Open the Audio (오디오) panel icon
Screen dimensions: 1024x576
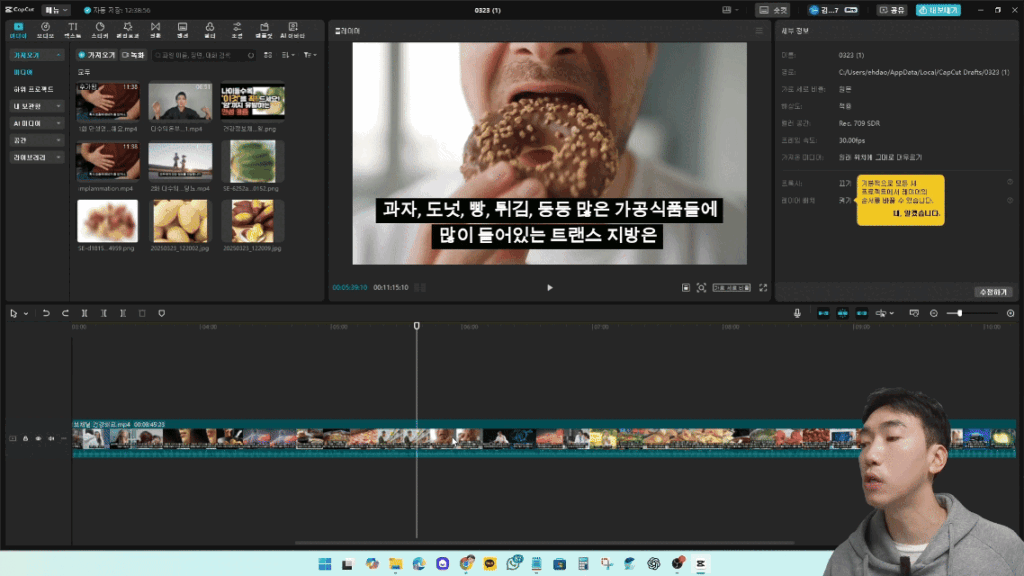point(46,29)
